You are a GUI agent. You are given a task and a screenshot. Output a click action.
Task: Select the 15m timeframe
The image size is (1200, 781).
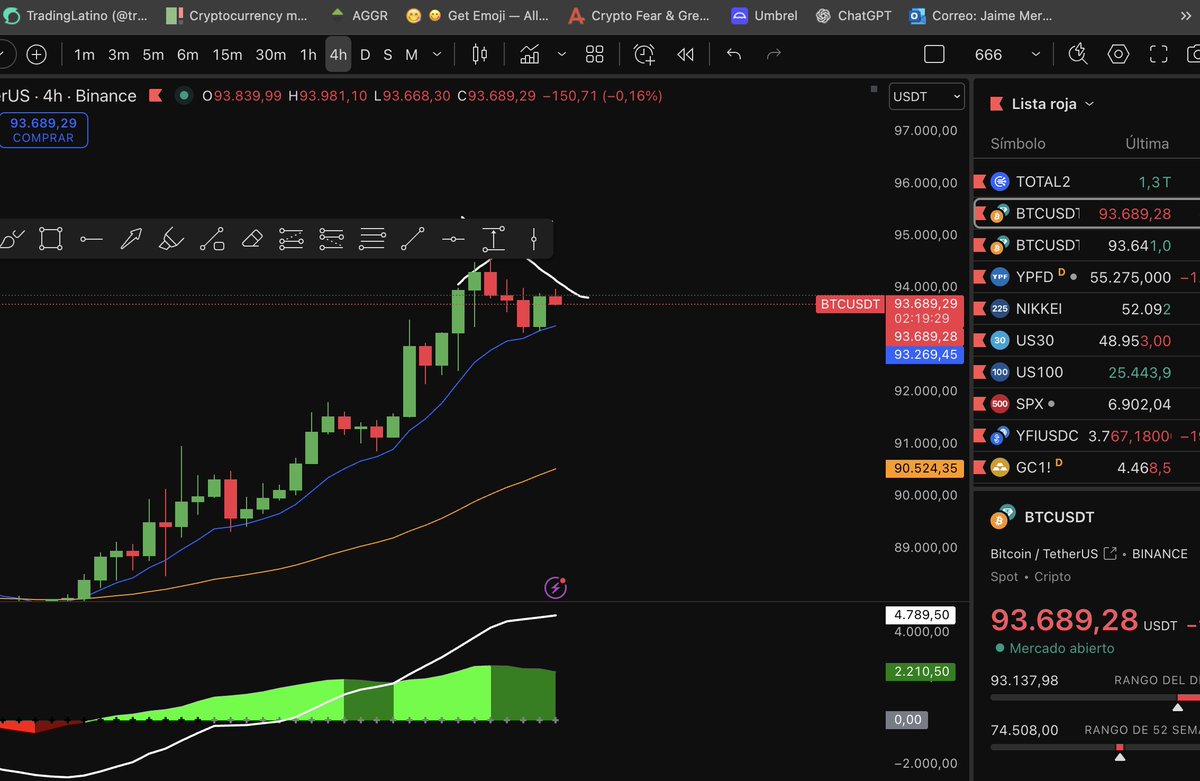(227, 55)
